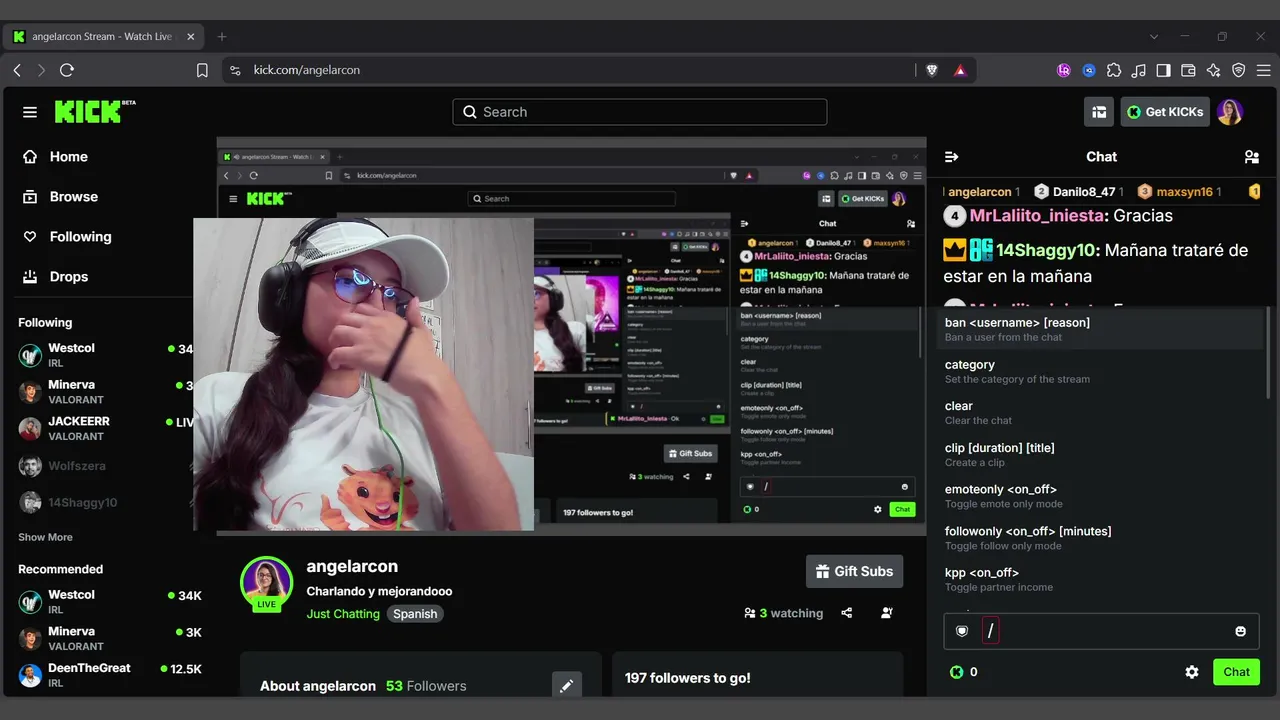
Task: Click the angelarcon LIVE channel avatar
Action: pos(266,583)
